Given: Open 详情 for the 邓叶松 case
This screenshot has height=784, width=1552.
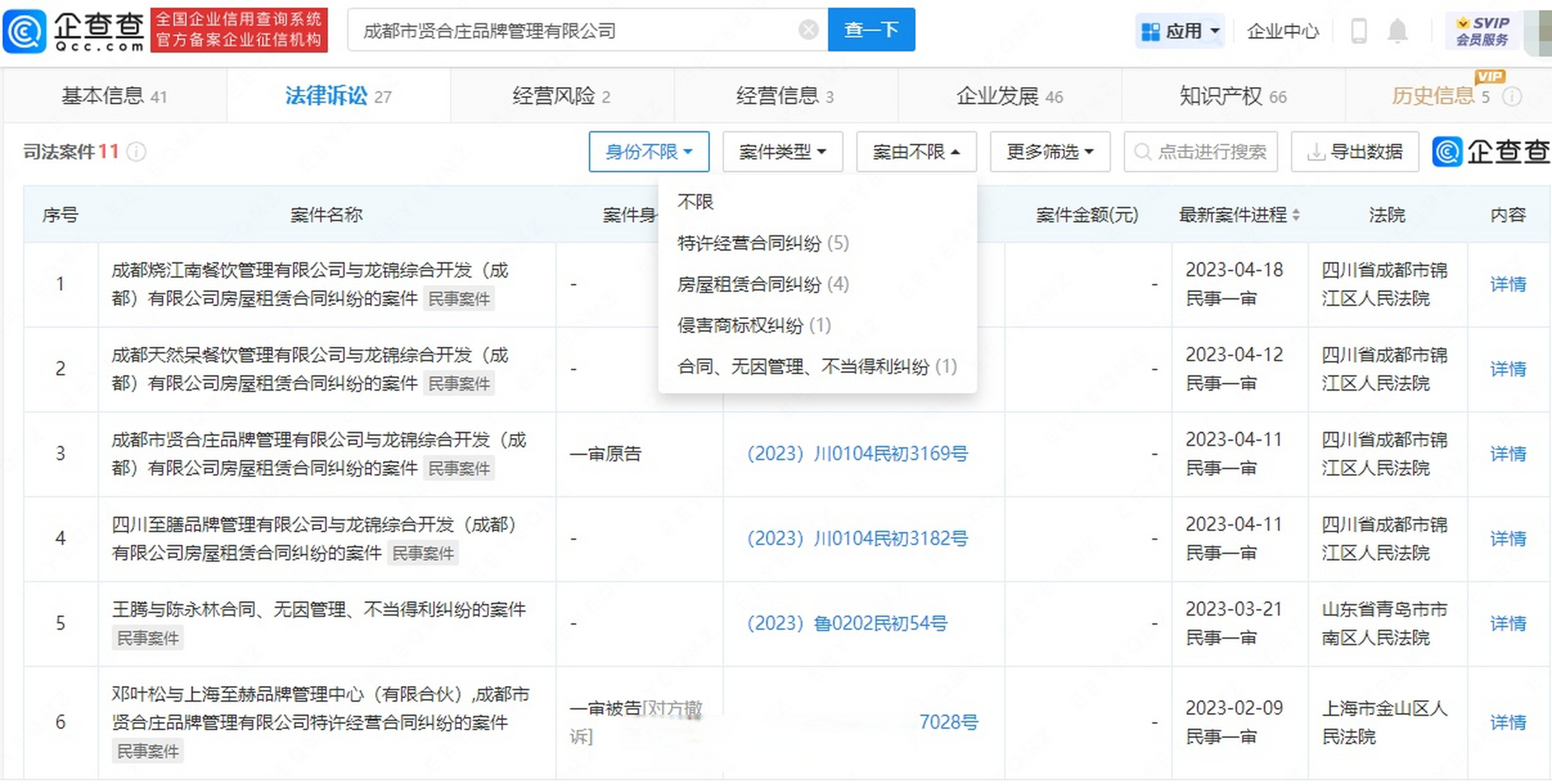Looking at the screenshot, I should (1508, 722).
